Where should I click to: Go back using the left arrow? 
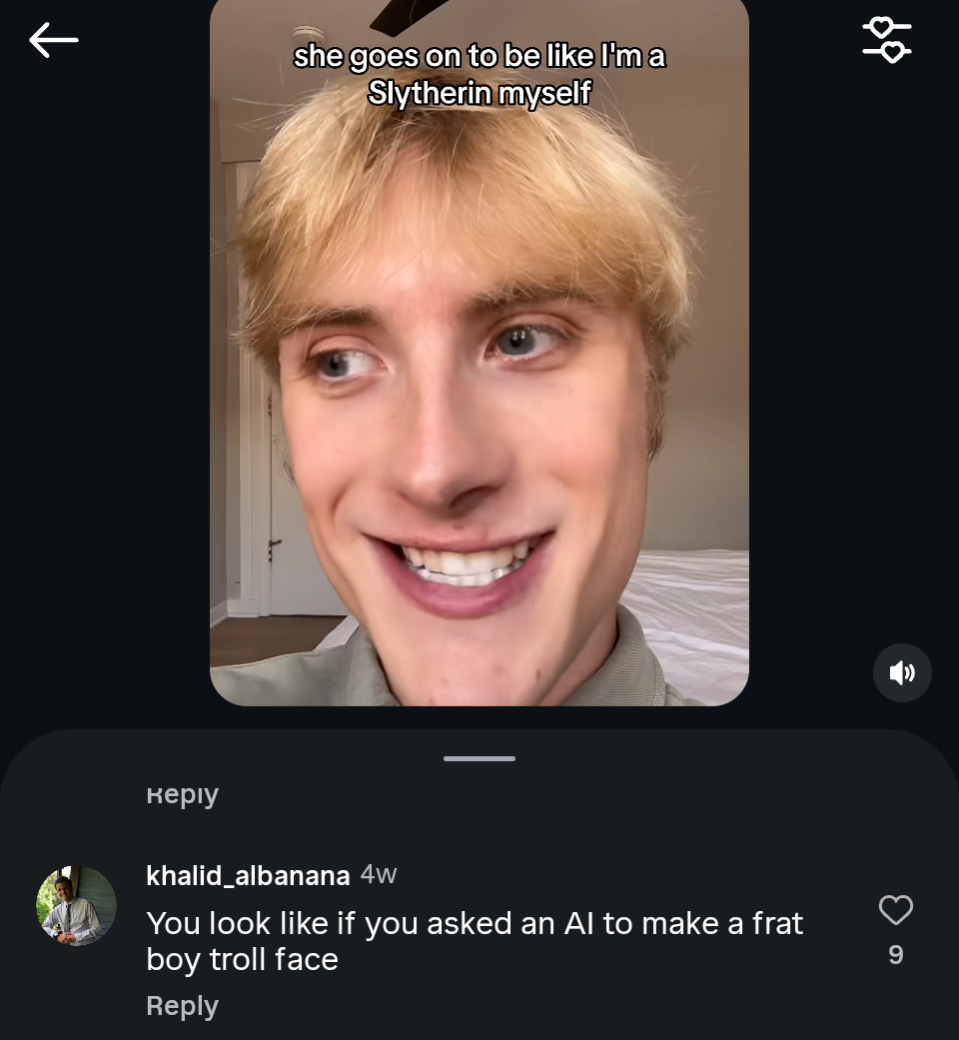[x=54, y=40]
